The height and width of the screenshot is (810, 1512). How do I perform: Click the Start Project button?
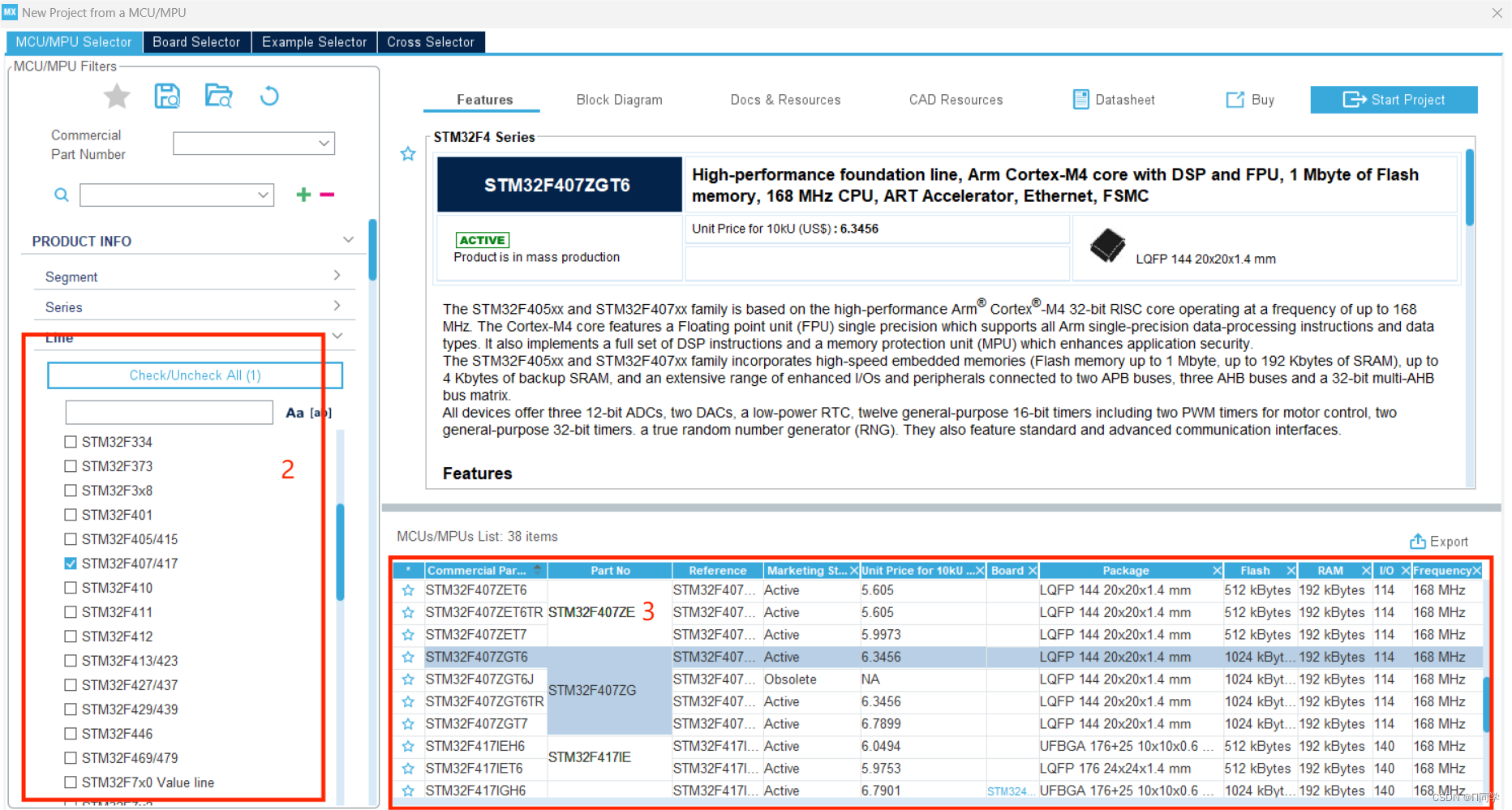tap(1394, 100)
